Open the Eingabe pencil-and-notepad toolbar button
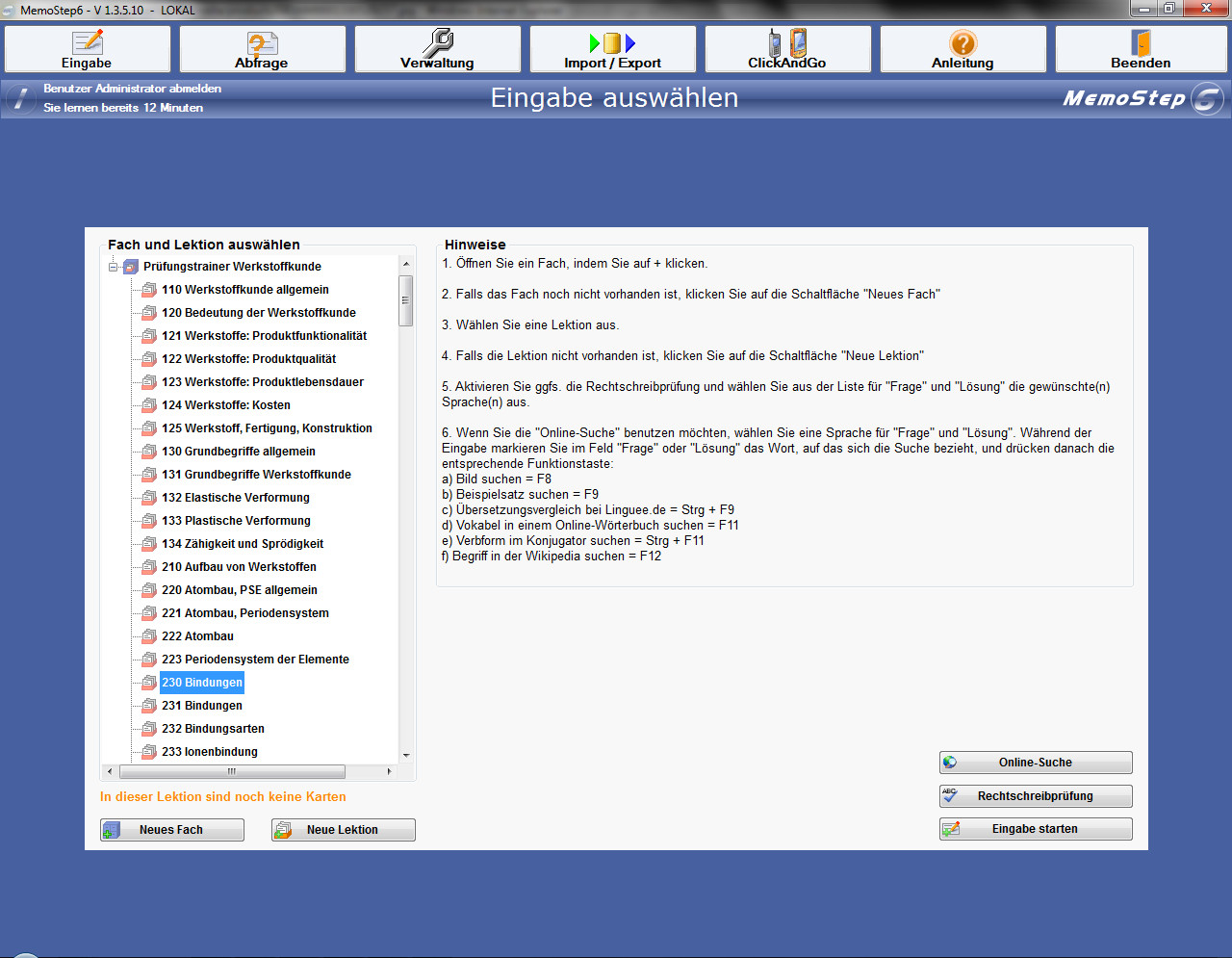The width and height of the screenshot is (1232, 958). [x=88, y=49]
